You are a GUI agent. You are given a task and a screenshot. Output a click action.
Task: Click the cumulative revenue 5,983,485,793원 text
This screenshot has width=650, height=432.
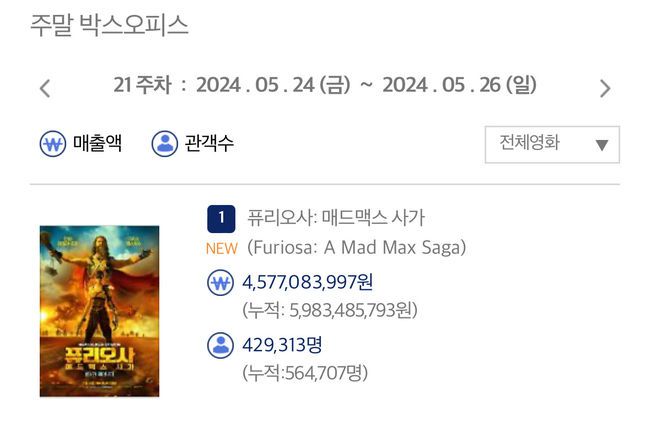coord(330,310)
